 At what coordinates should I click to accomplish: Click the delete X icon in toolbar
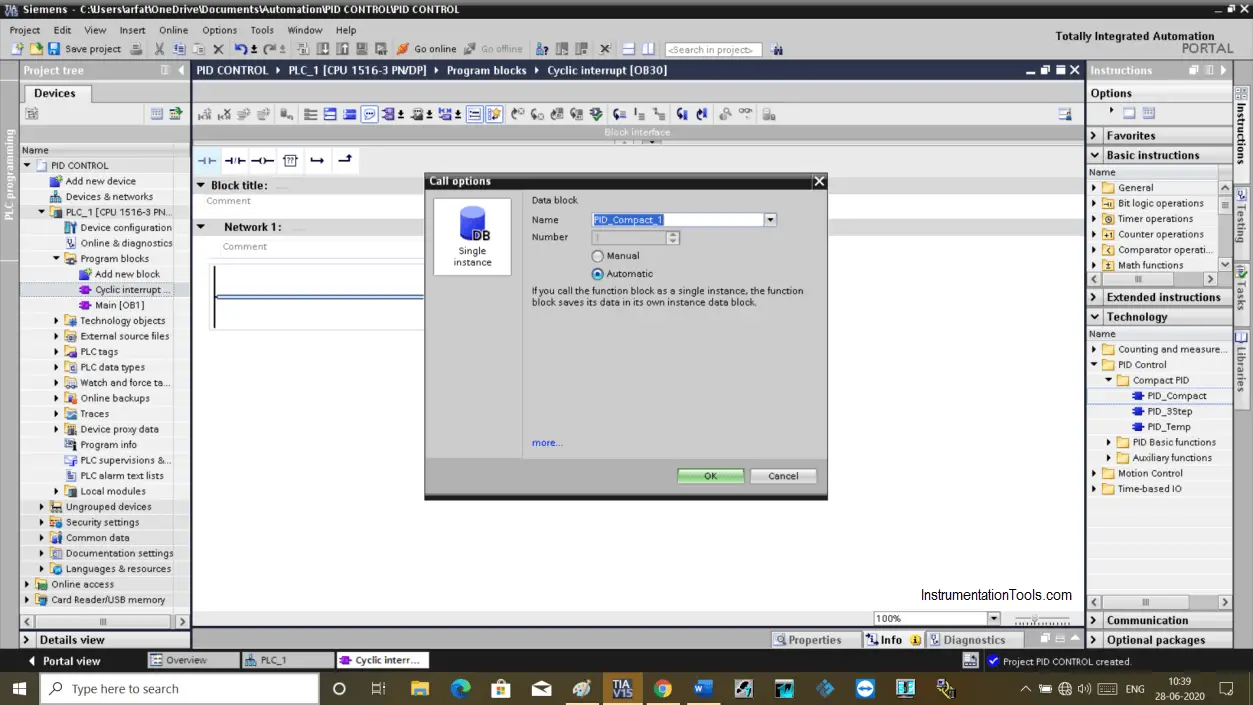coord(218,48)
